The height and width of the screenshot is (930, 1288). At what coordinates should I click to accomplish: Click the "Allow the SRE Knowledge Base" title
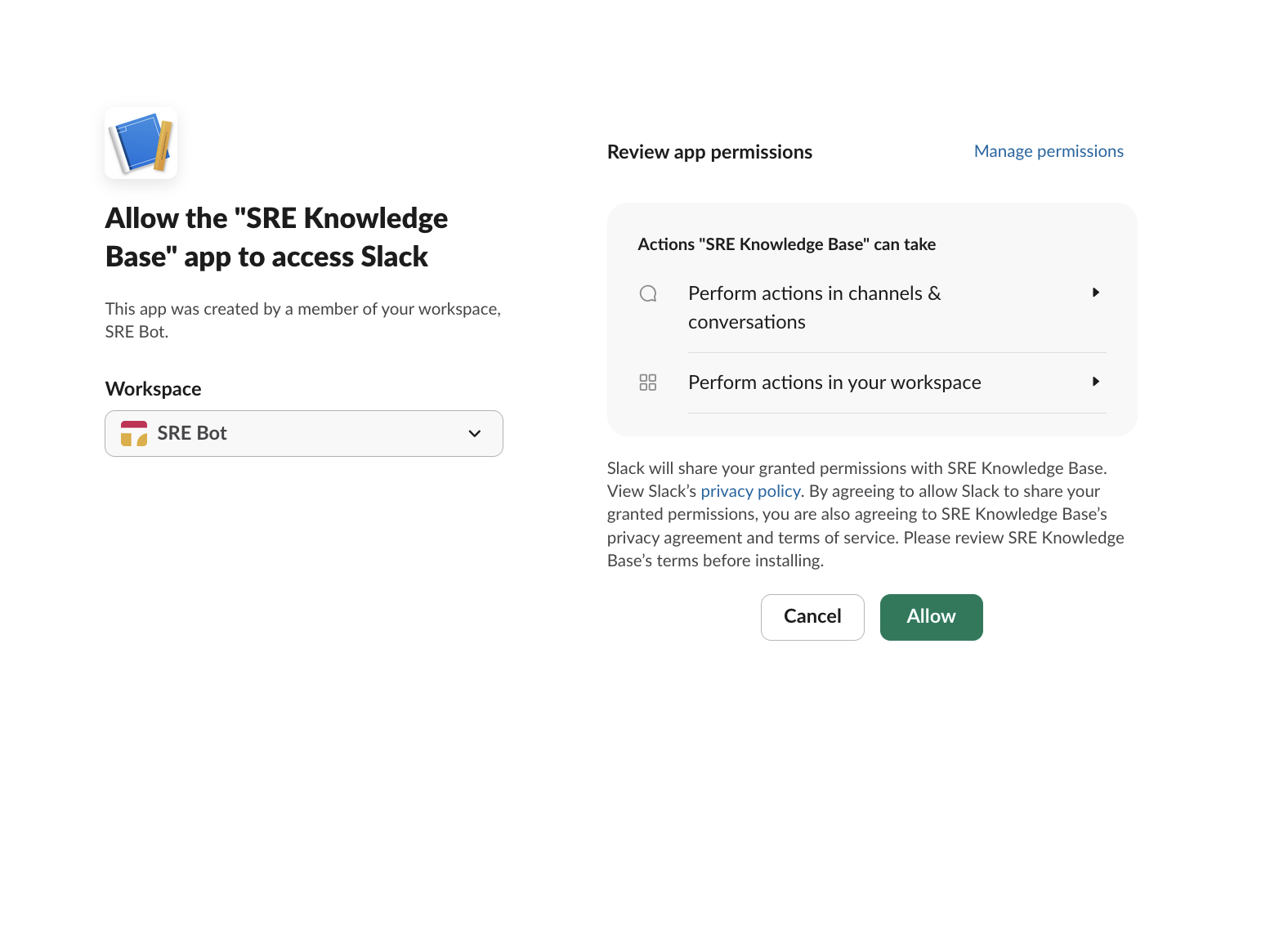tap(276, 237)
